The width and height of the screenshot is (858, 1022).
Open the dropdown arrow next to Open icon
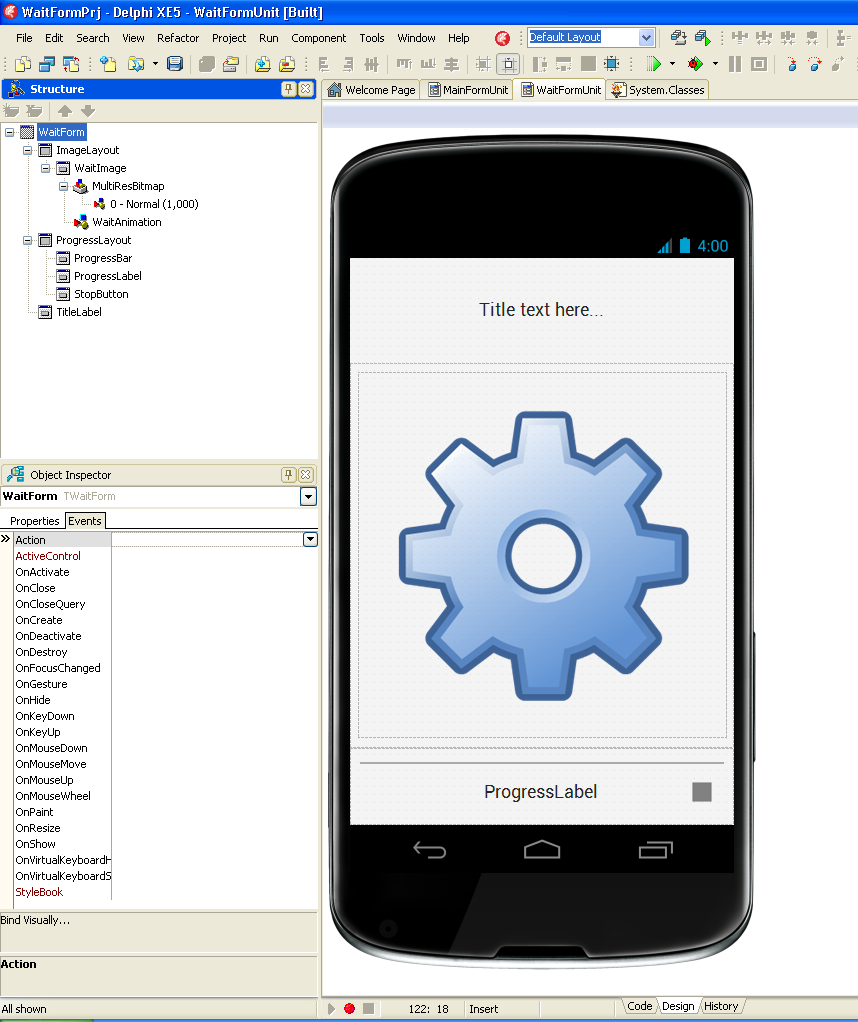(x=155, y=64)
